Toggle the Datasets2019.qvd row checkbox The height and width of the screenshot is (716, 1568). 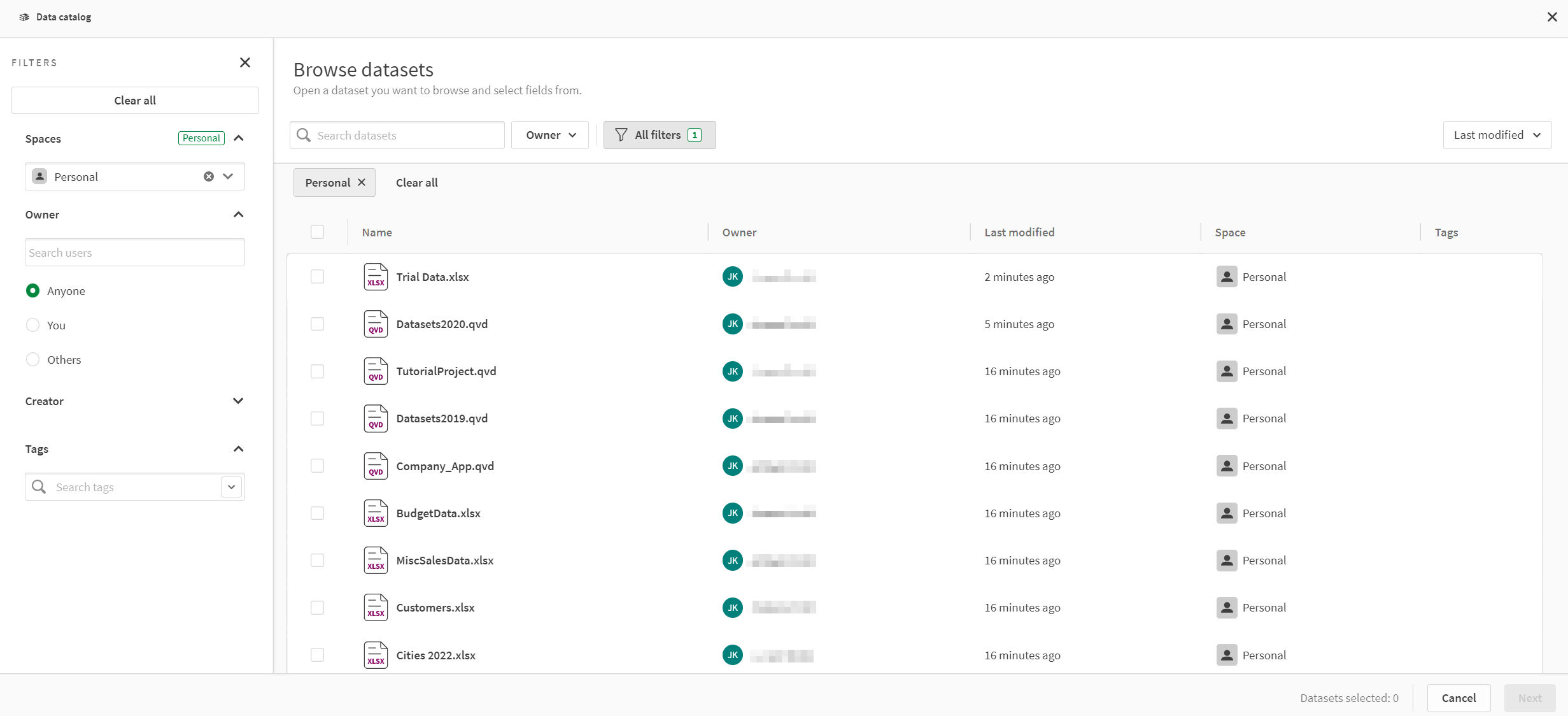coord(318,418)
